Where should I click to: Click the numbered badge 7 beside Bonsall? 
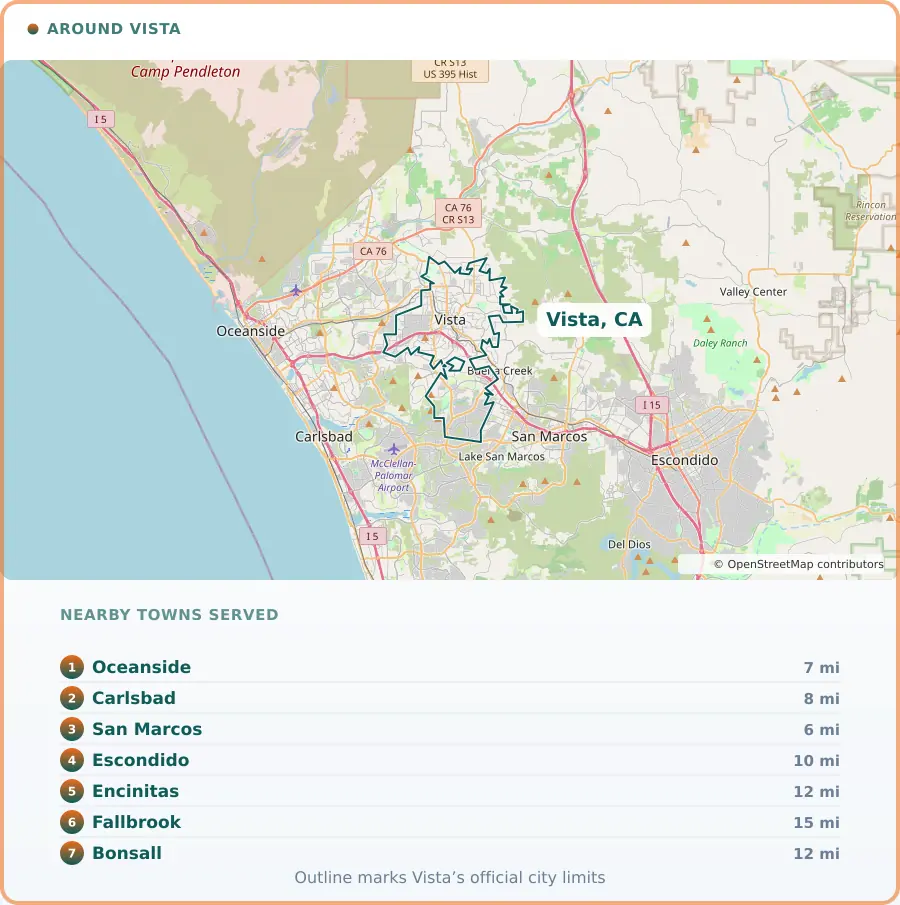(x=72, y=853)
